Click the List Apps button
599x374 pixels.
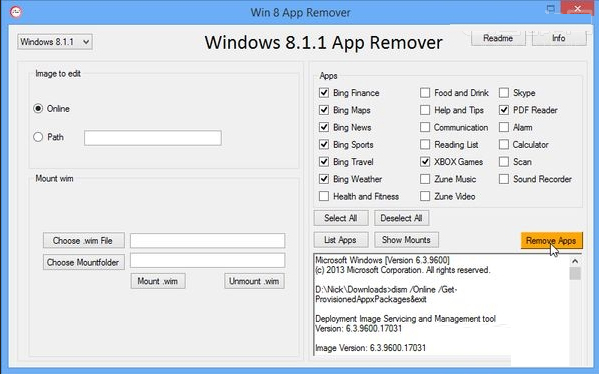pos(341,240)
